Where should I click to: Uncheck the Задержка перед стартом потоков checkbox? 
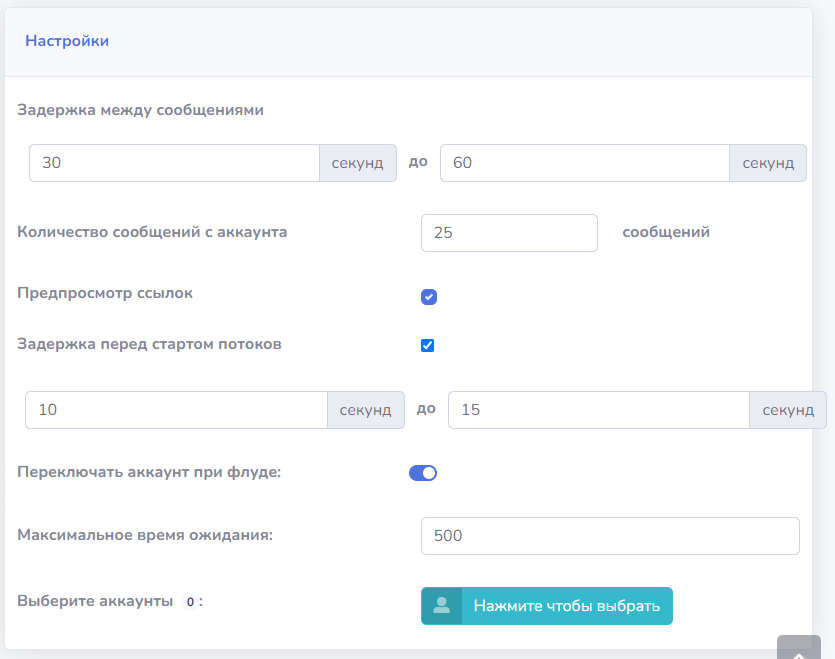pos(428,346)
